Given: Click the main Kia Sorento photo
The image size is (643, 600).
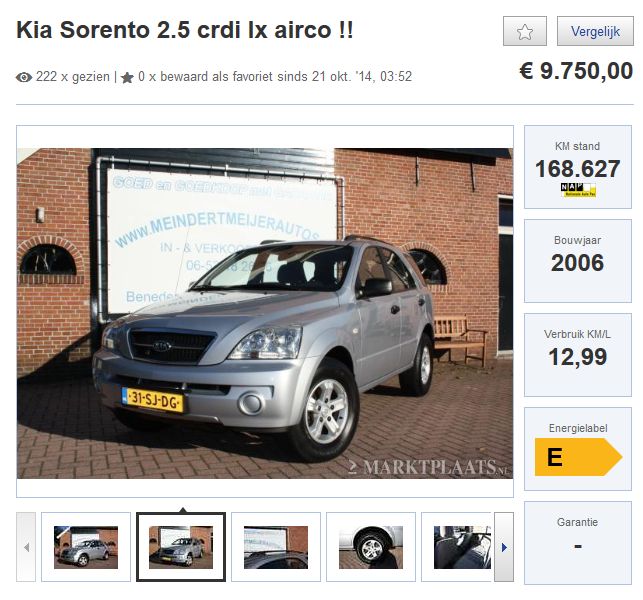Looking at the screenshot, I should point(265,313).
